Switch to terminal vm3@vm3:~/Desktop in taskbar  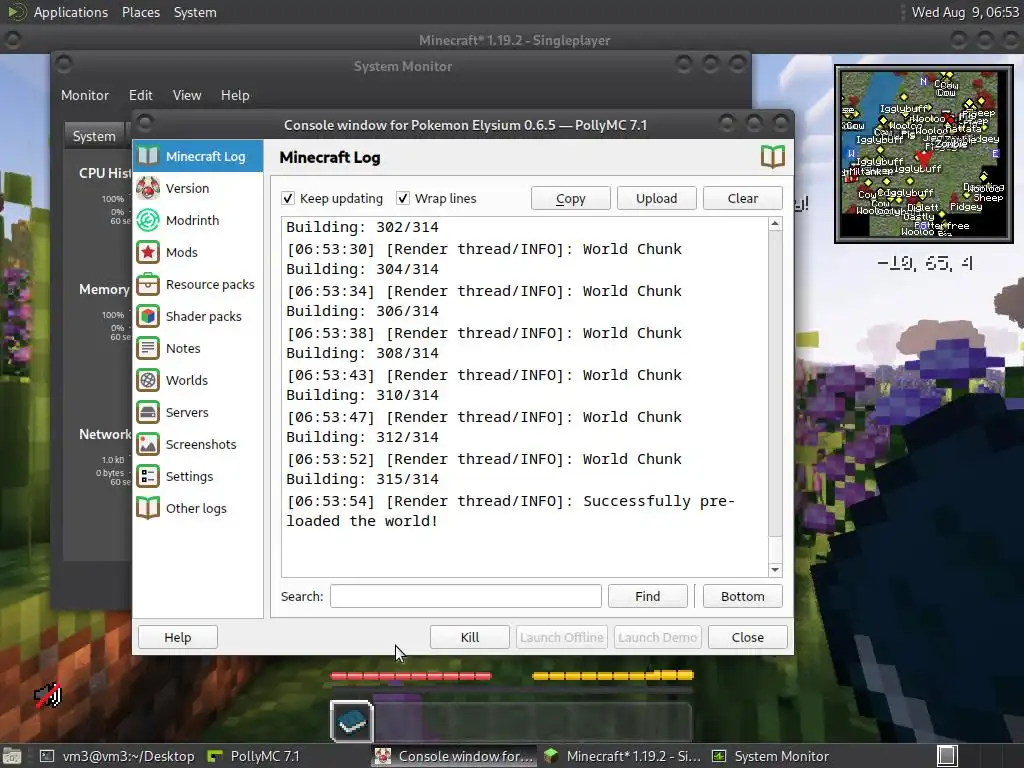(118, 756)
